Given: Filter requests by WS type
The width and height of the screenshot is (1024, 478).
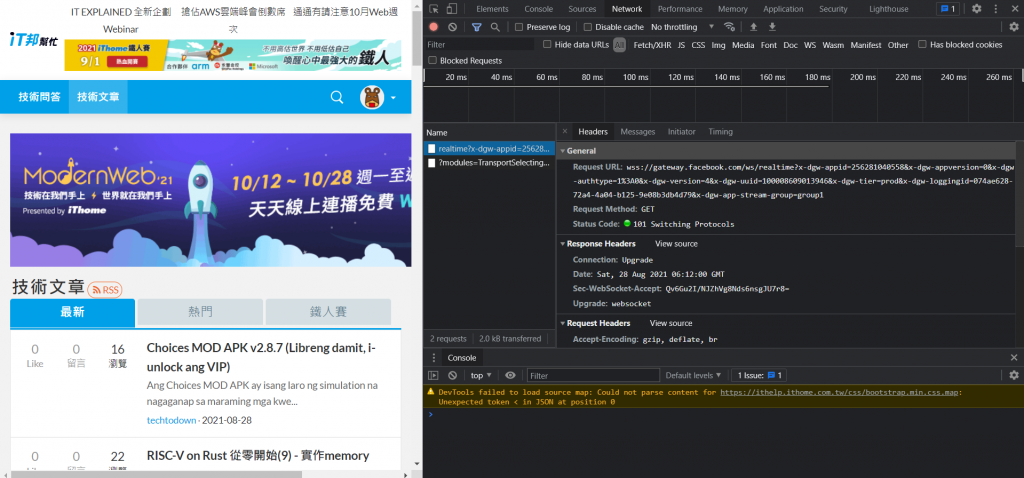Looking at the screenshot, I should coord(810,45).
